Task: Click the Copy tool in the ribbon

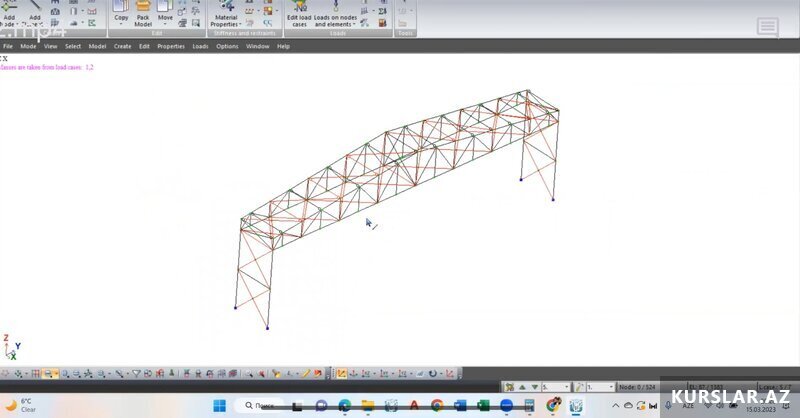Action: coord(121,11)
